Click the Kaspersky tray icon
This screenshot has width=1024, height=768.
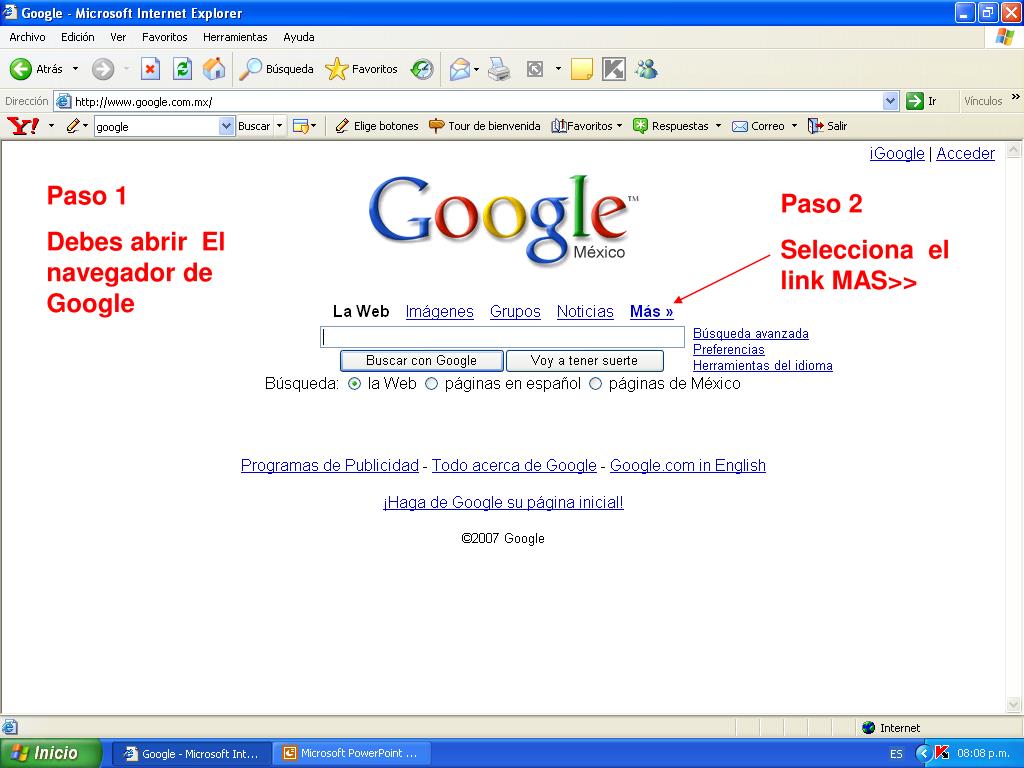pyautogui.click(x=942, y=753)
